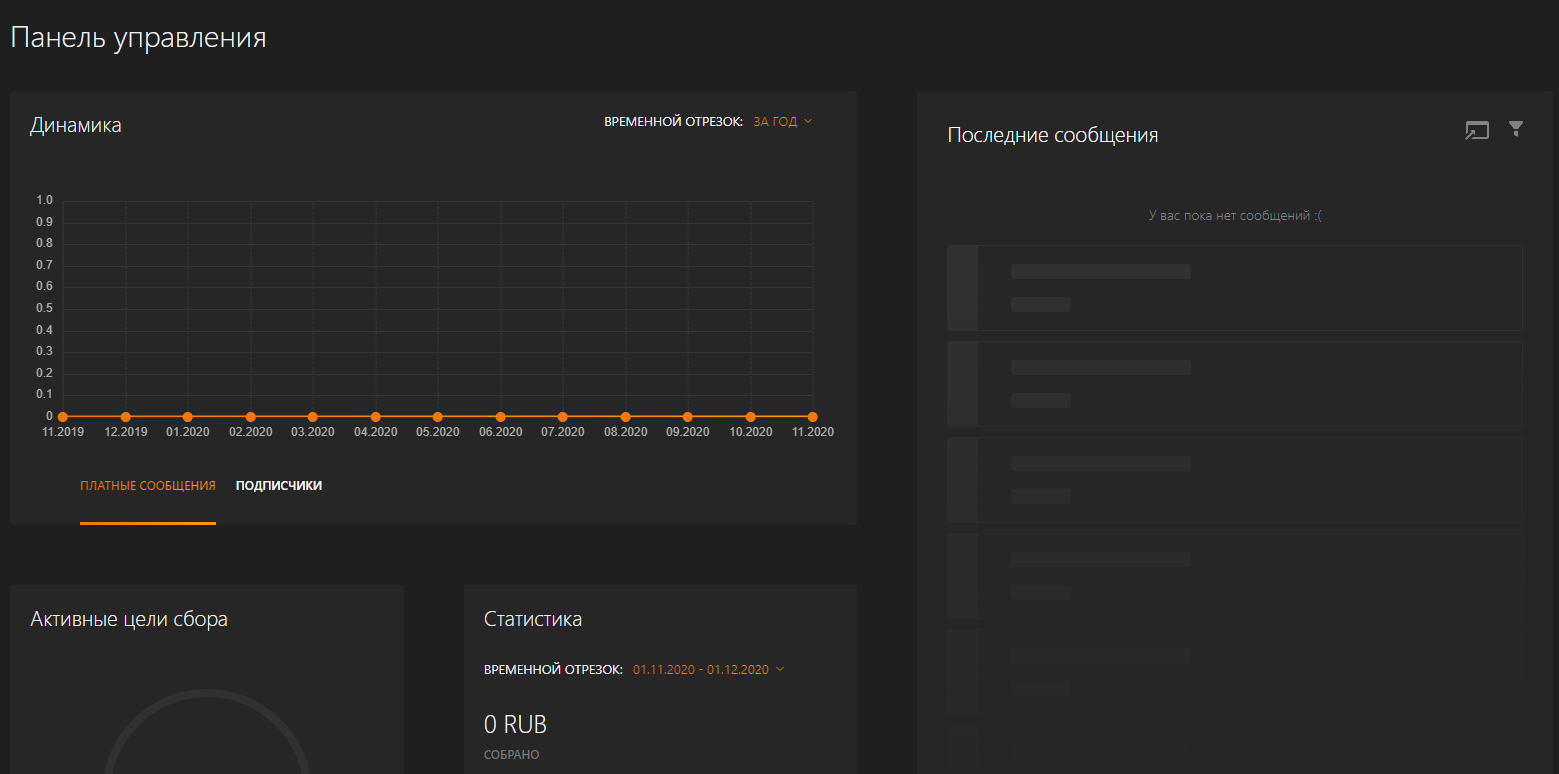Switch to the ПОДПИСЧИКИ tab
This screenshot has width=1559, height=774.
[x=278, y=486]
